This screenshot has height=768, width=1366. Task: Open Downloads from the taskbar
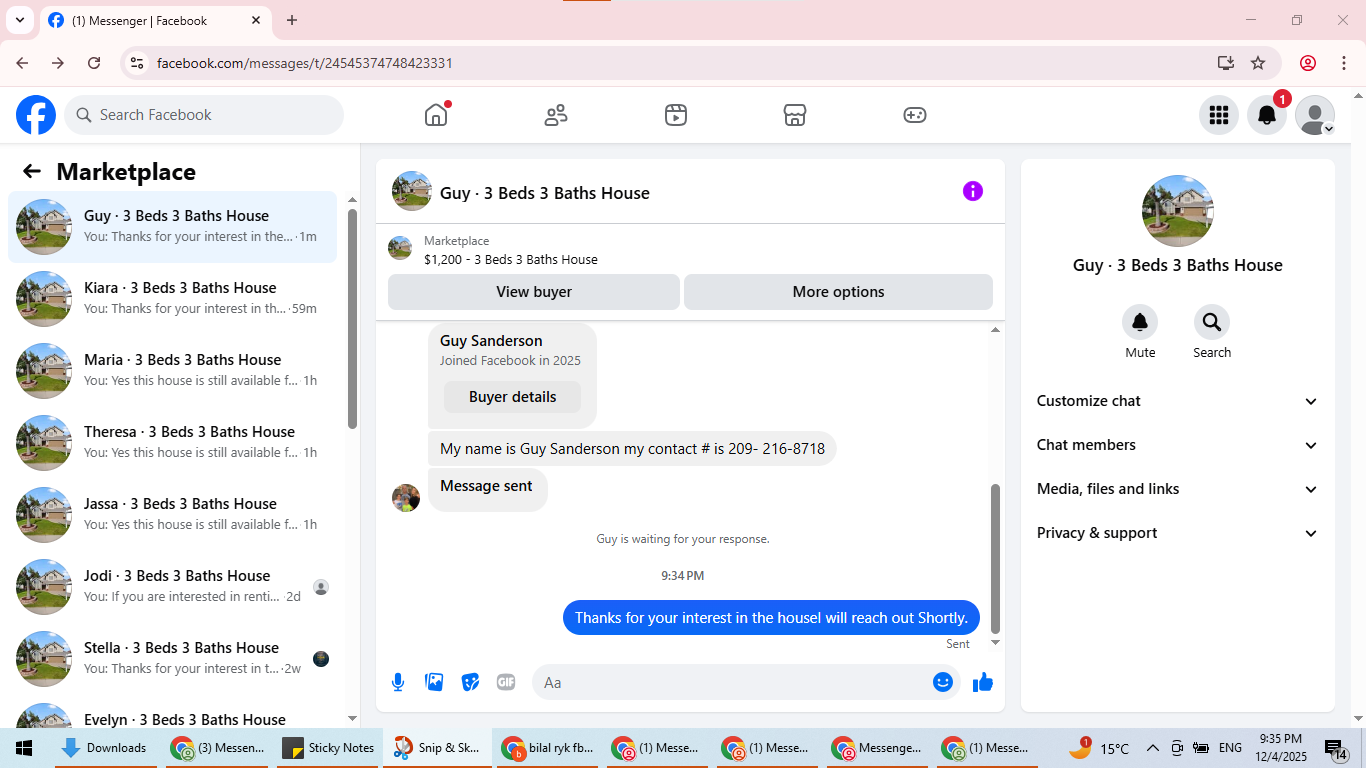click(x=105, y=748)
